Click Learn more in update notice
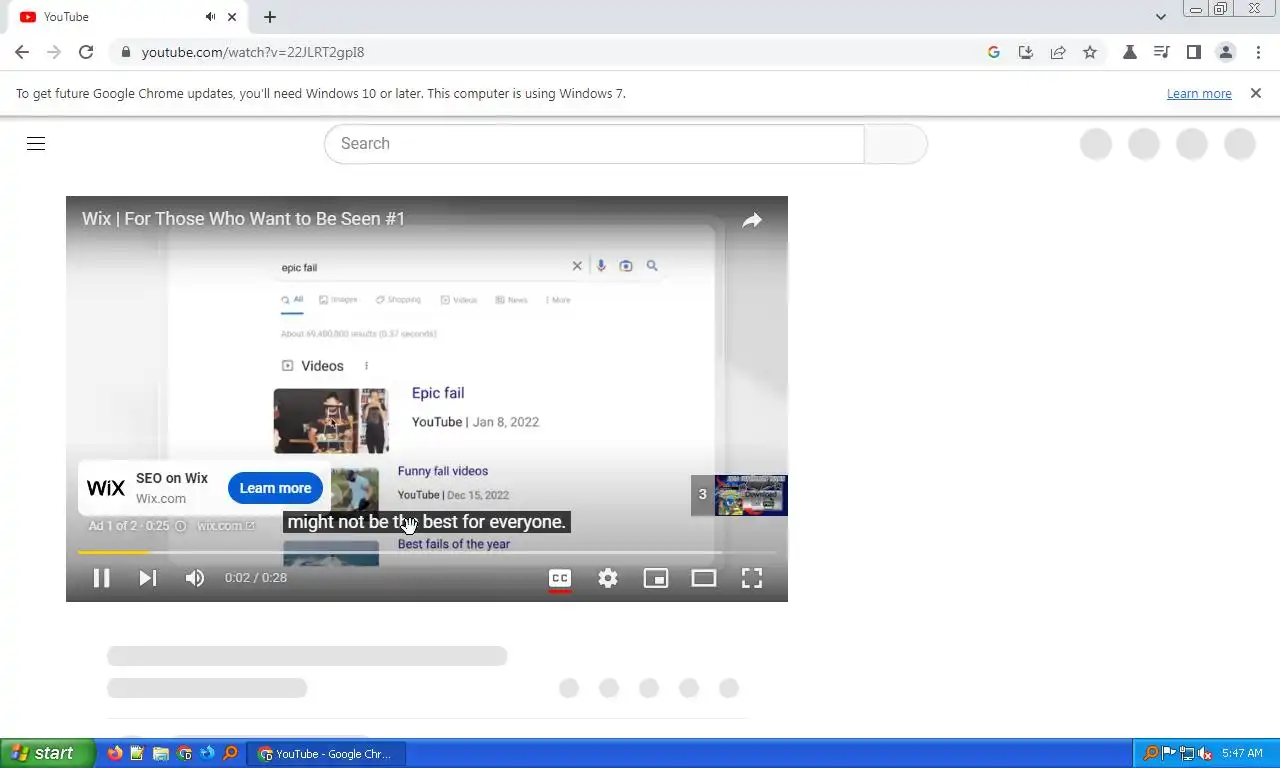The height and width of the screenshot is (768, 1280). click(1199, 93)
